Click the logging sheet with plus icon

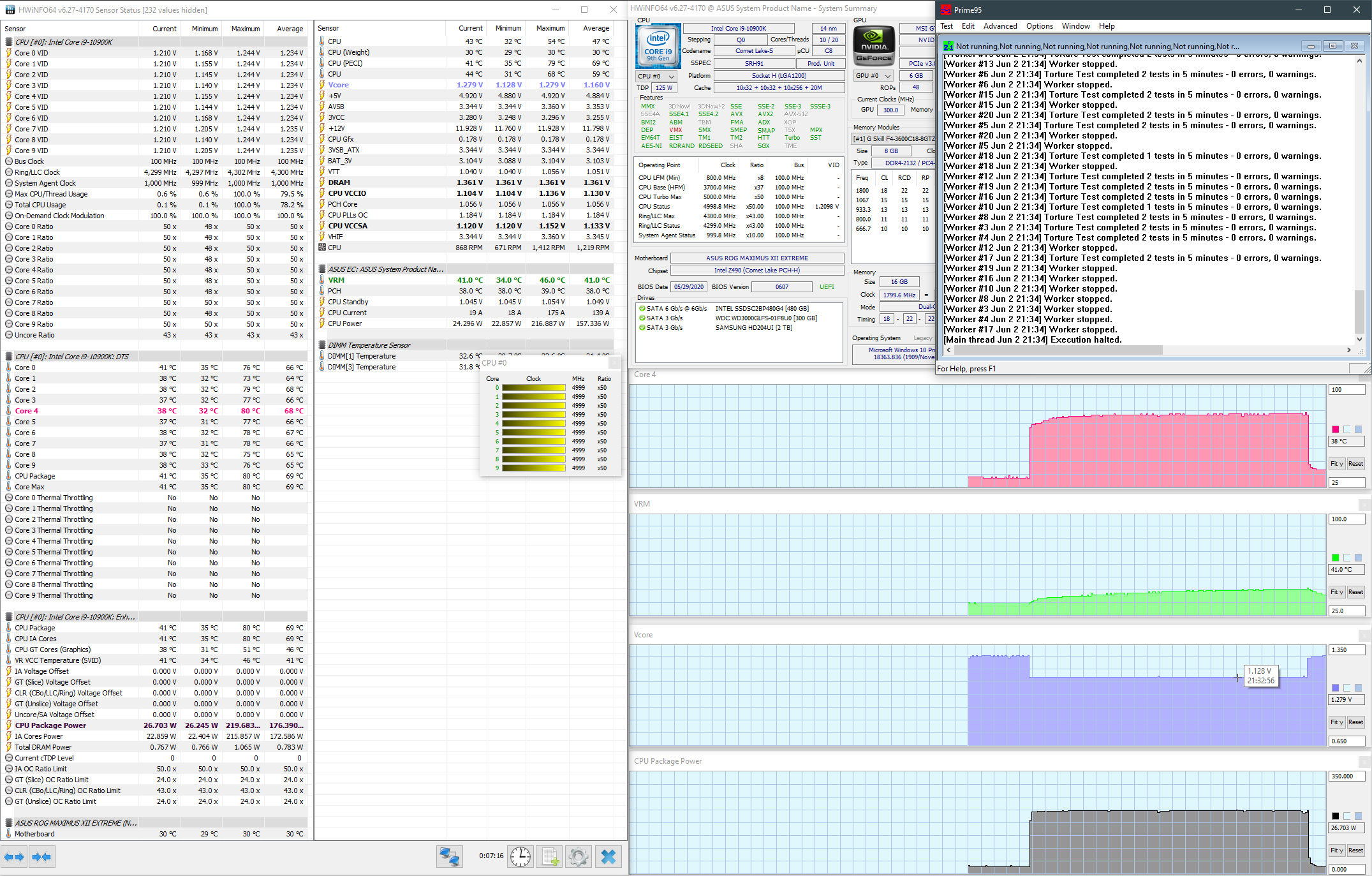550,857
